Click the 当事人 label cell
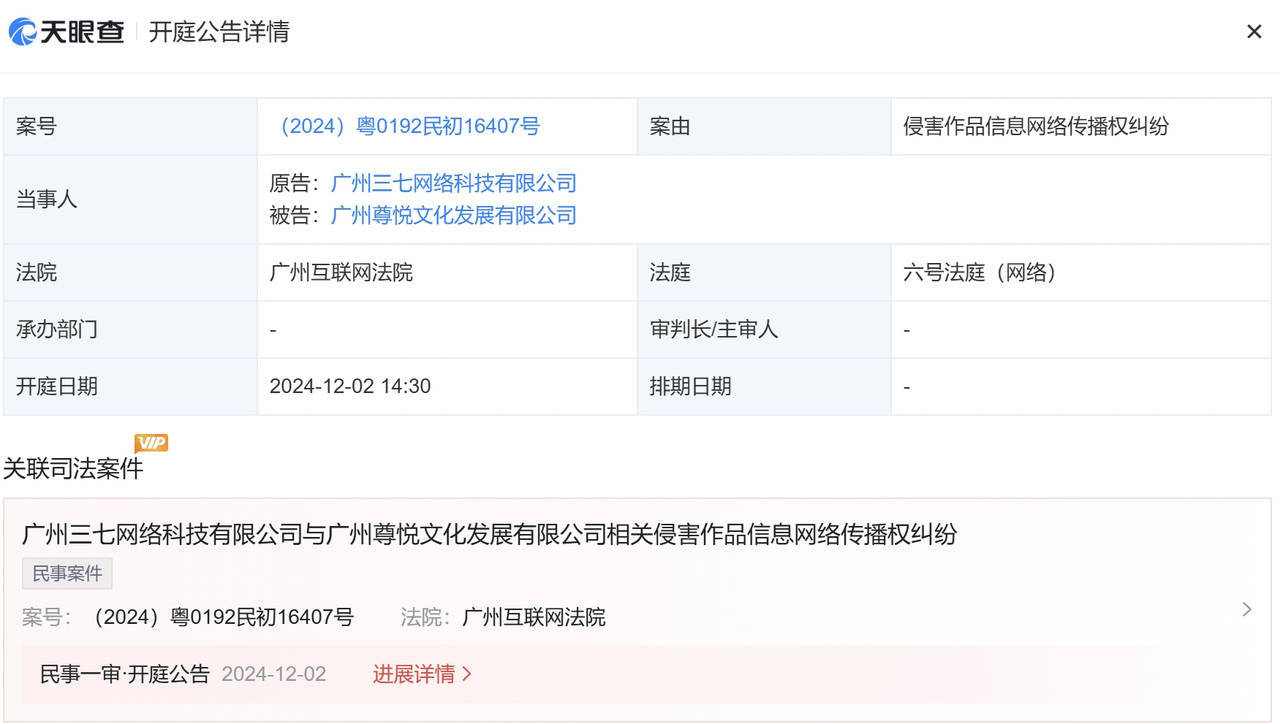This screenshot has height=724, width=1280. (x=130, y=199)
